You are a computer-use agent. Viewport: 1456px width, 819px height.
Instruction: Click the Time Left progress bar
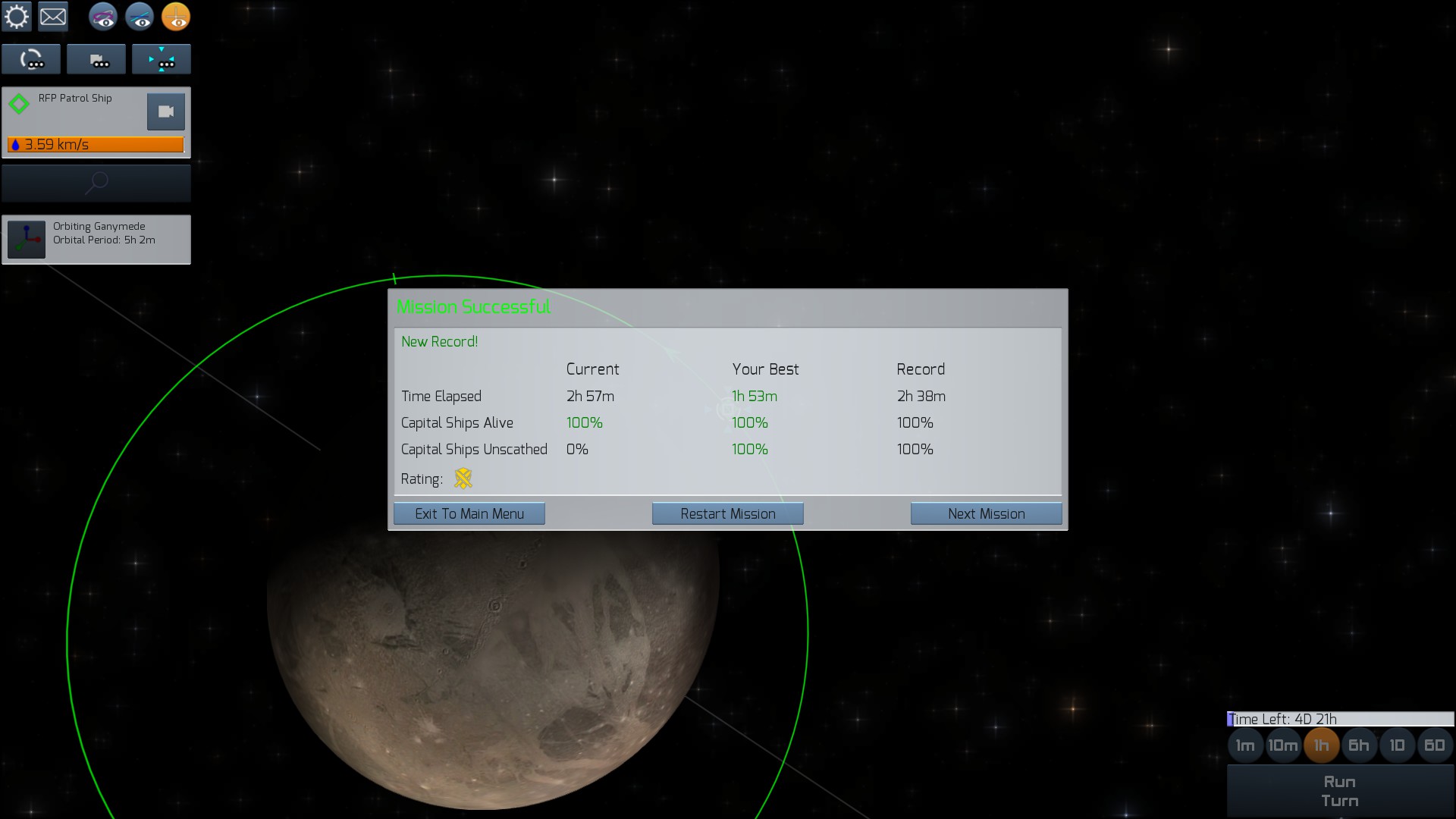point(1340,719)
